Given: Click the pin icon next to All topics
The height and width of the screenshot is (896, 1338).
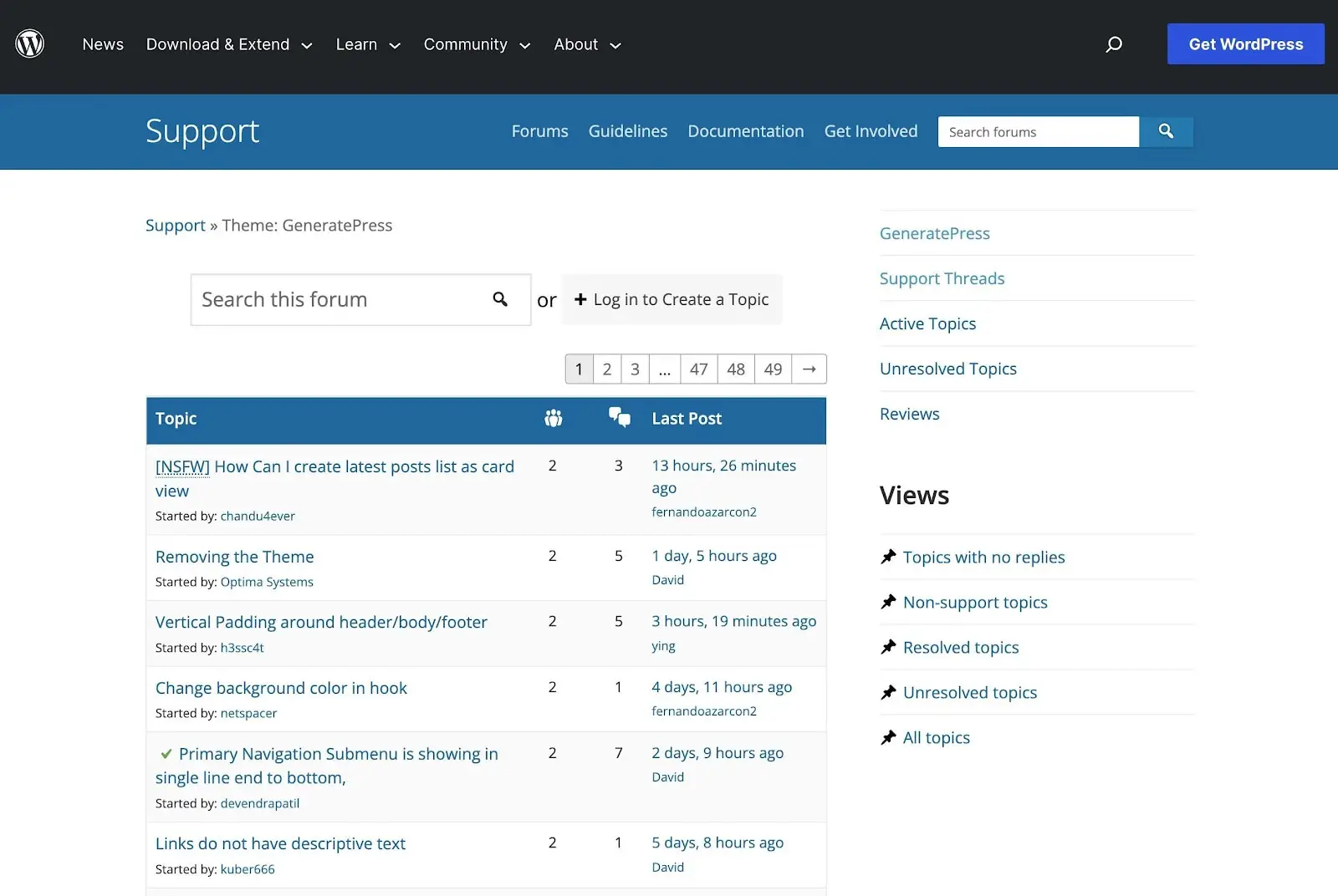Looking at the screenshot, I should (888, 737).
